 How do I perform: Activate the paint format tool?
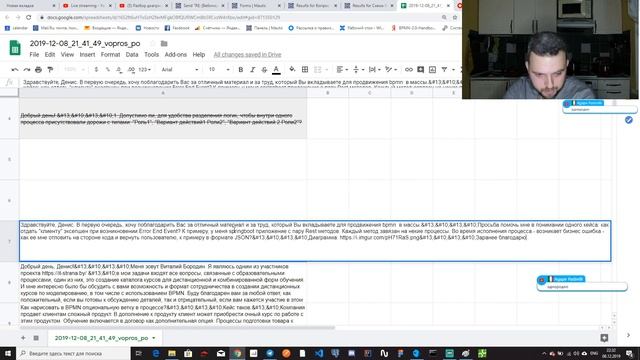pos(50,70)
